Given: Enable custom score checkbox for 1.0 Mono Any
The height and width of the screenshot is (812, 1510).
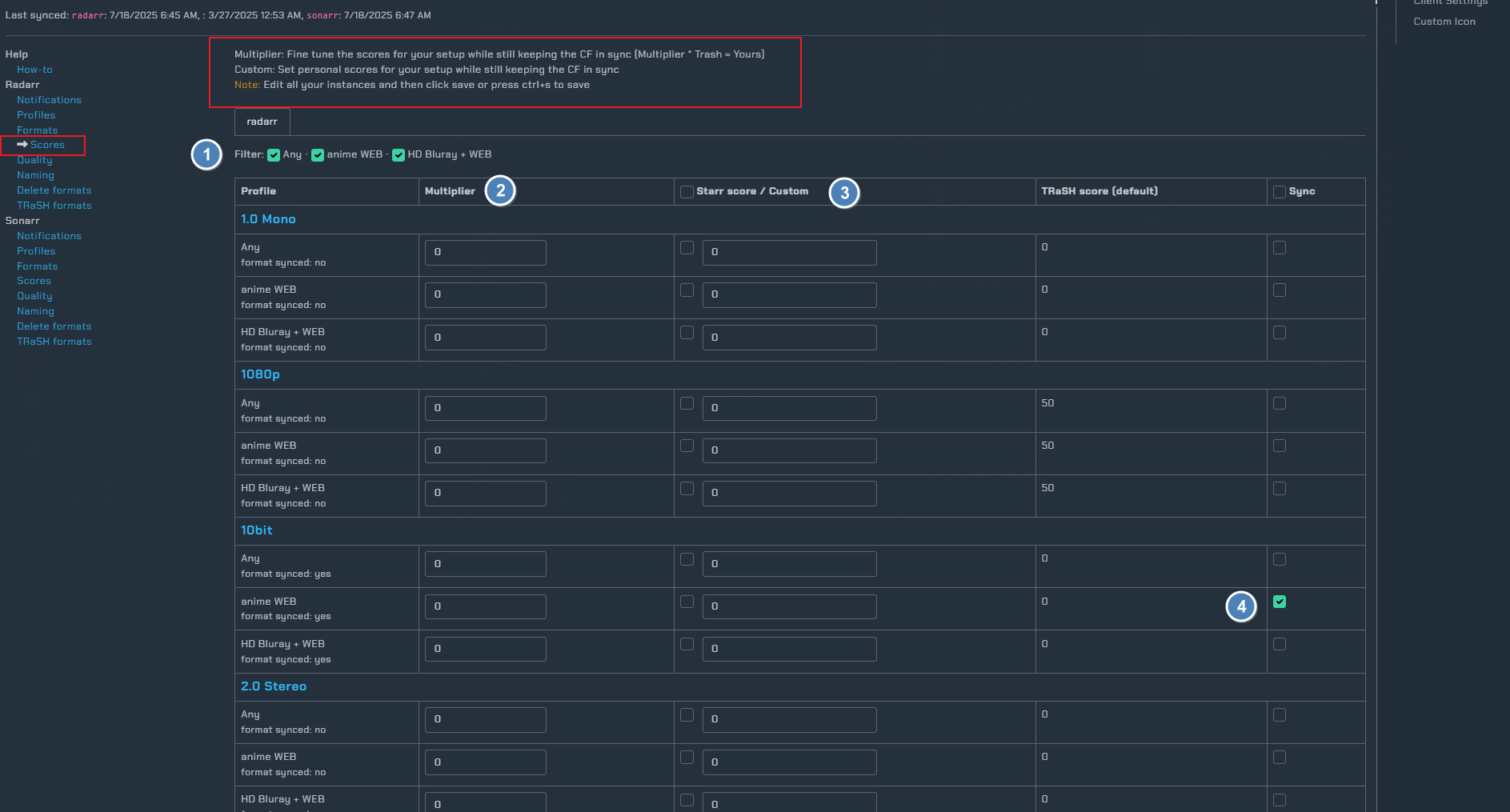Looking at the screenshot, I should pyautogui.click(x=687, y=248).
